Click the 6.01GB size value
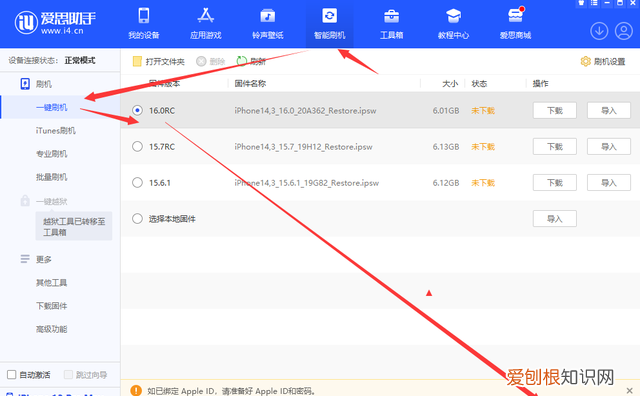 click(x=446, y=111)
